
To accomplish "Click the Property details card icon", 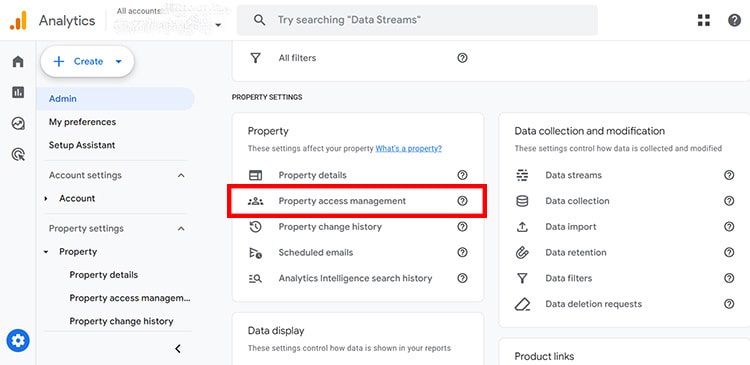I will pos(255,175).
